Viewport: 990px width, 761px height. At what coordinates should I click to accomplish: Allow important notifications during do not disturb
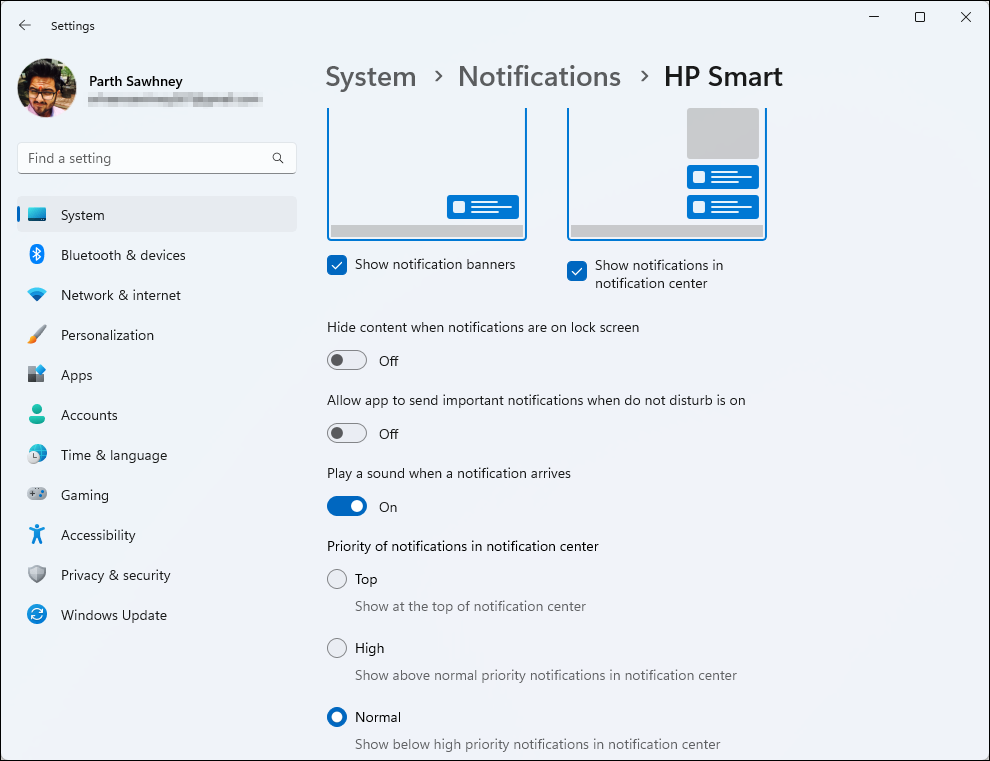(x=347, y=433)
